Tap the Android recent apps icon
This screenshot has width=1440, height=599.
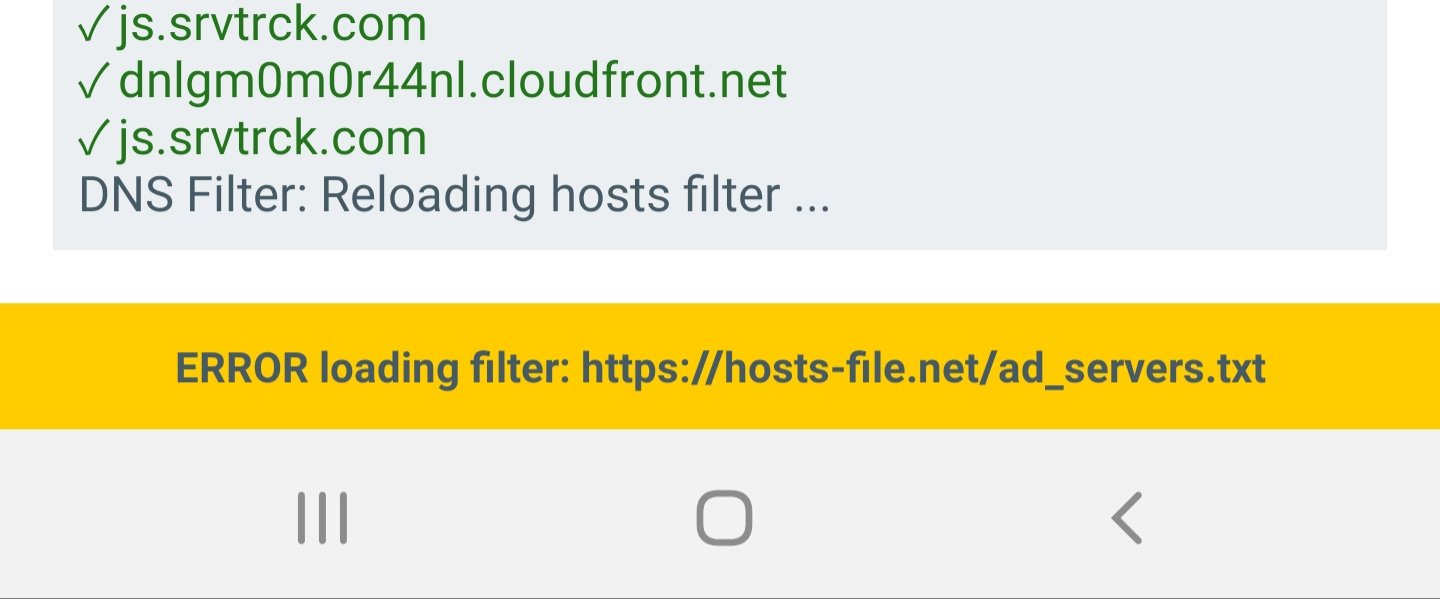322,518
